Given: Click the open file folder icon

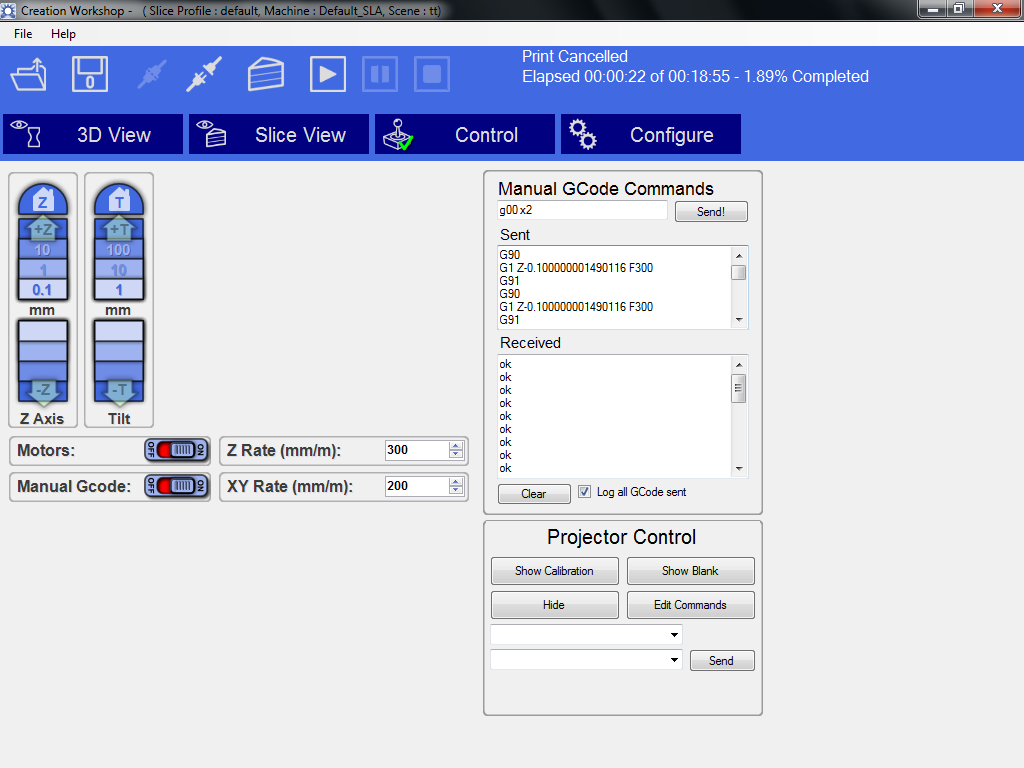Looking at the screenshot, I should click(x=29, y=75).
